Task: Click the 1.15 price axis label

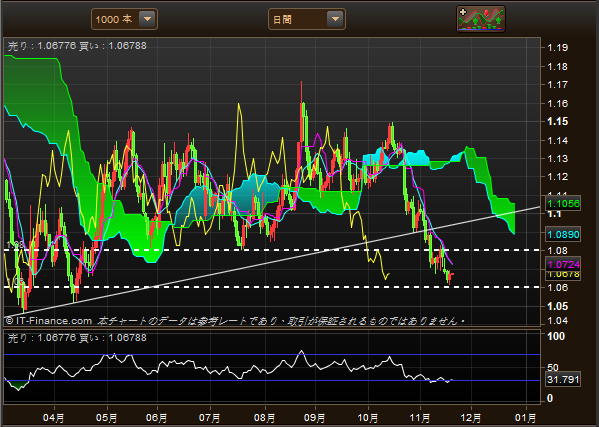Action: [x=558, y=121]
